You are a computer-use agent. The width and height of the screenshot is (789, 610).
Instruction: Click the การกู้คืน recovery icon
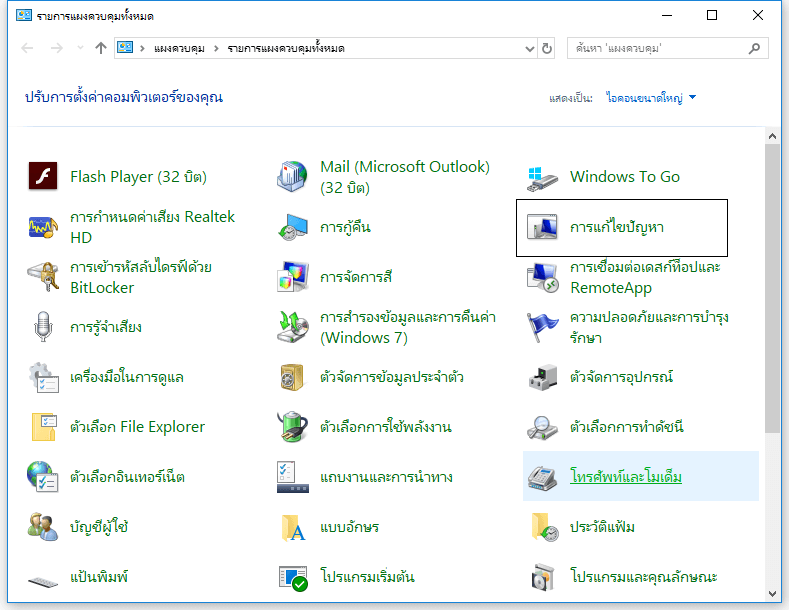tap(292, 227)
